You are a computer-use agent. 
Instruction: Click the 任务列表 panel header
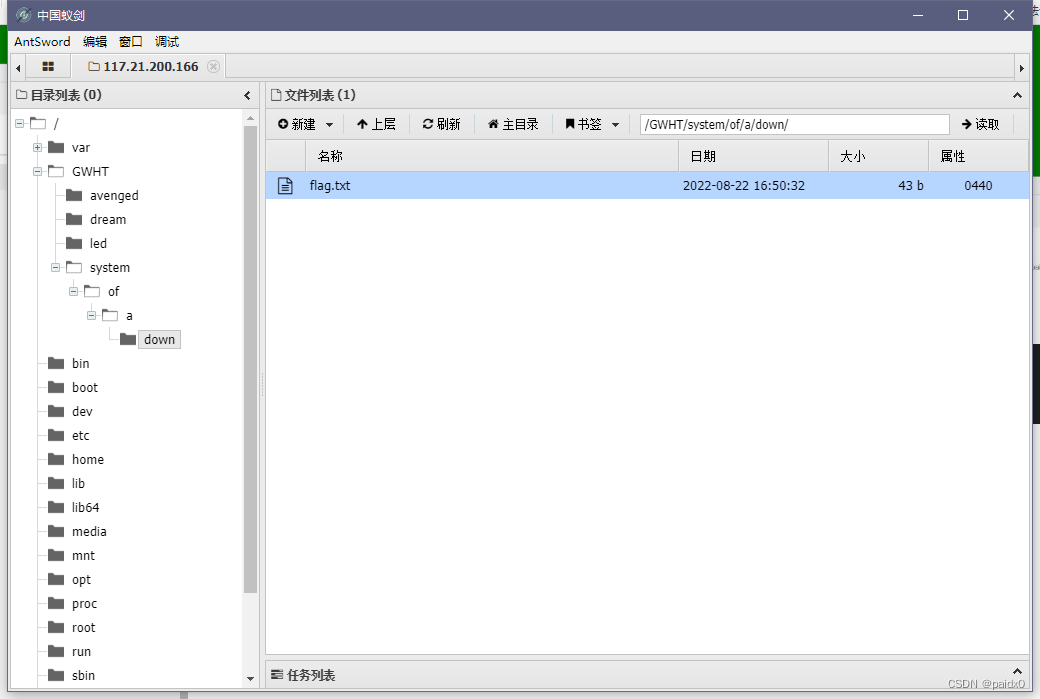[647, 674]
